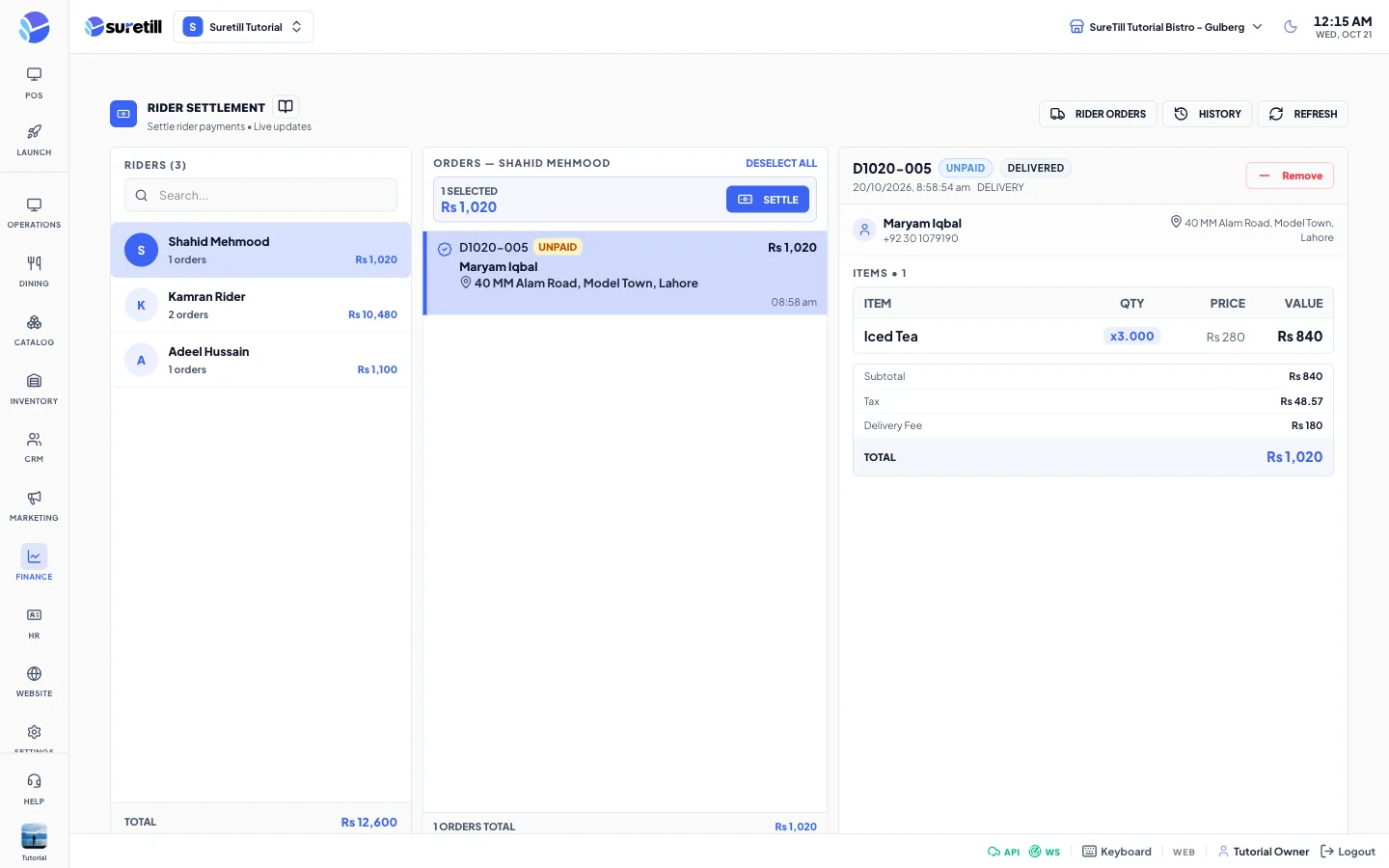
Task: Open settlement History
Action: click(1208, 114)
